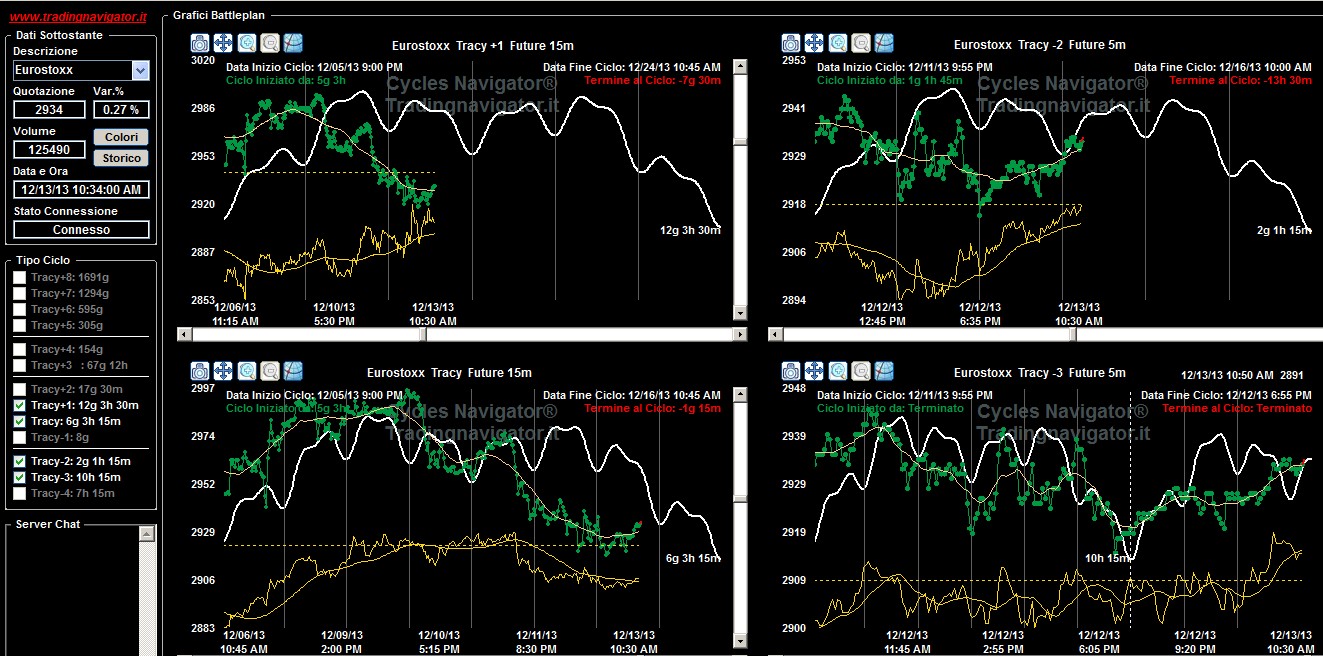The image size is (1323, 656).
Task: Enable the Tracy+3: 67g 12h cycle checkbox
Action: (19, 365)
